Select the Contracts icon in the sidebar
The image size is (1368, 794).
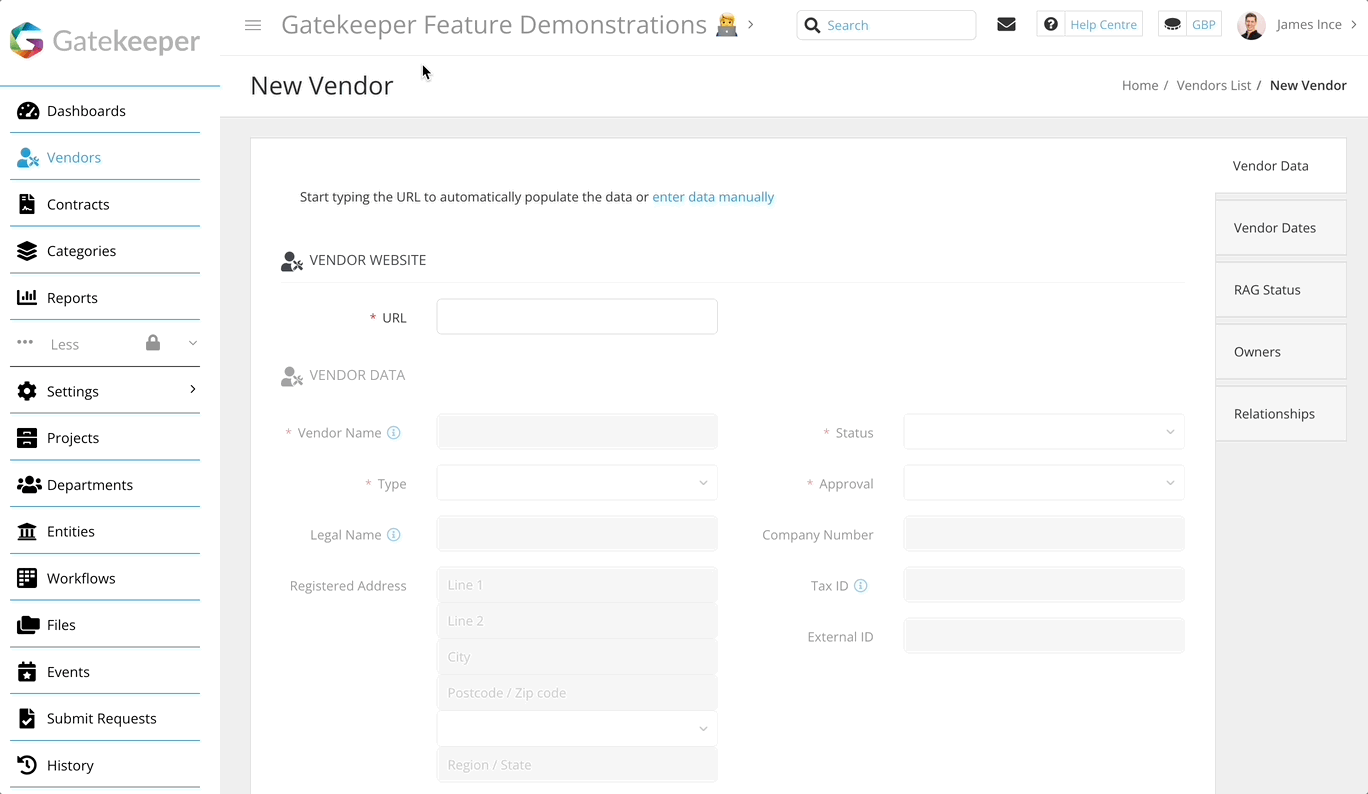click(x=27, y=204)
